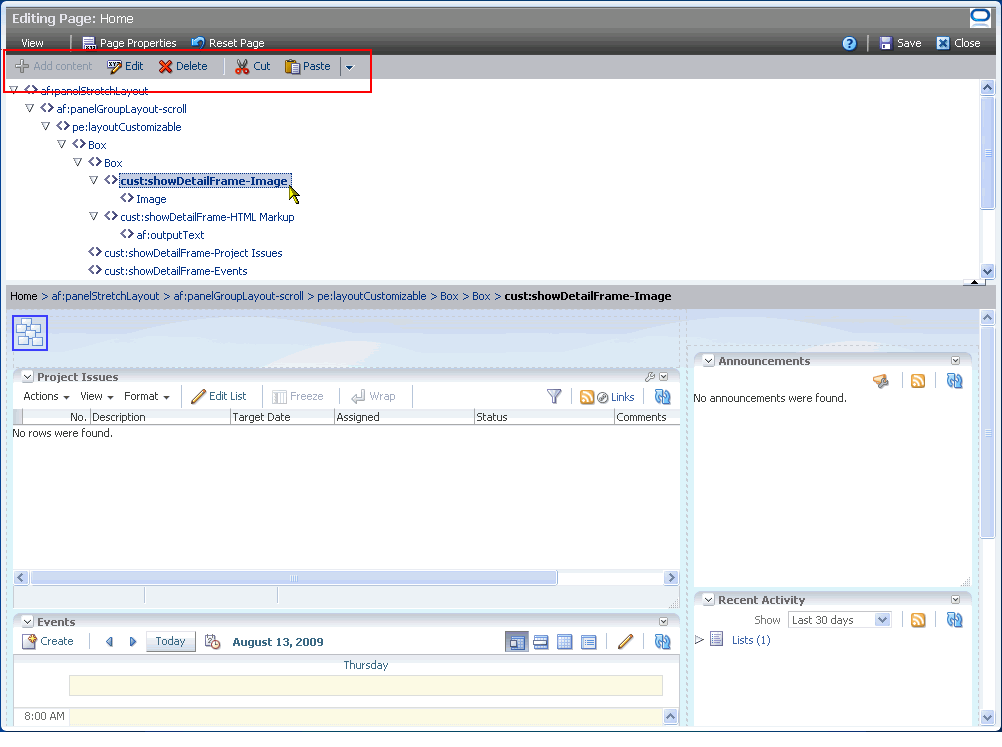Go to next day in Events
Viewport: 1002px width, 747px height.
(133, 642)
